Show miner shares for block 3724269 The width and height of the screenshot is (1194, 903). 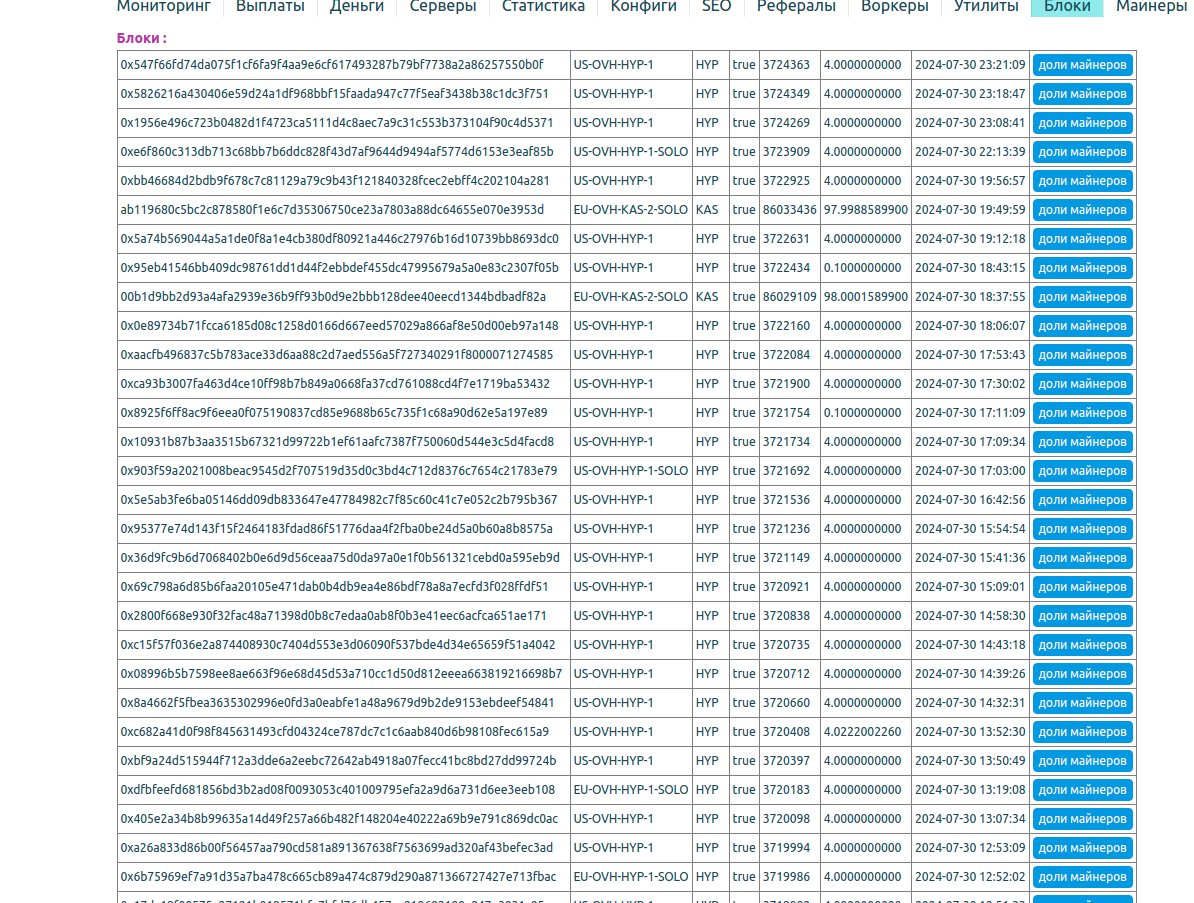coord(1082,123)
